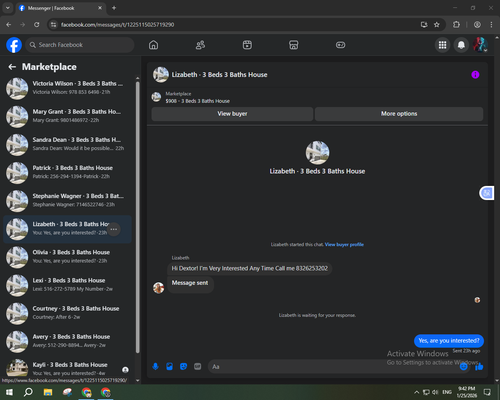Open the Olivia conversation
The width and height of the screenshot is (500, 400).
[67, 257]
